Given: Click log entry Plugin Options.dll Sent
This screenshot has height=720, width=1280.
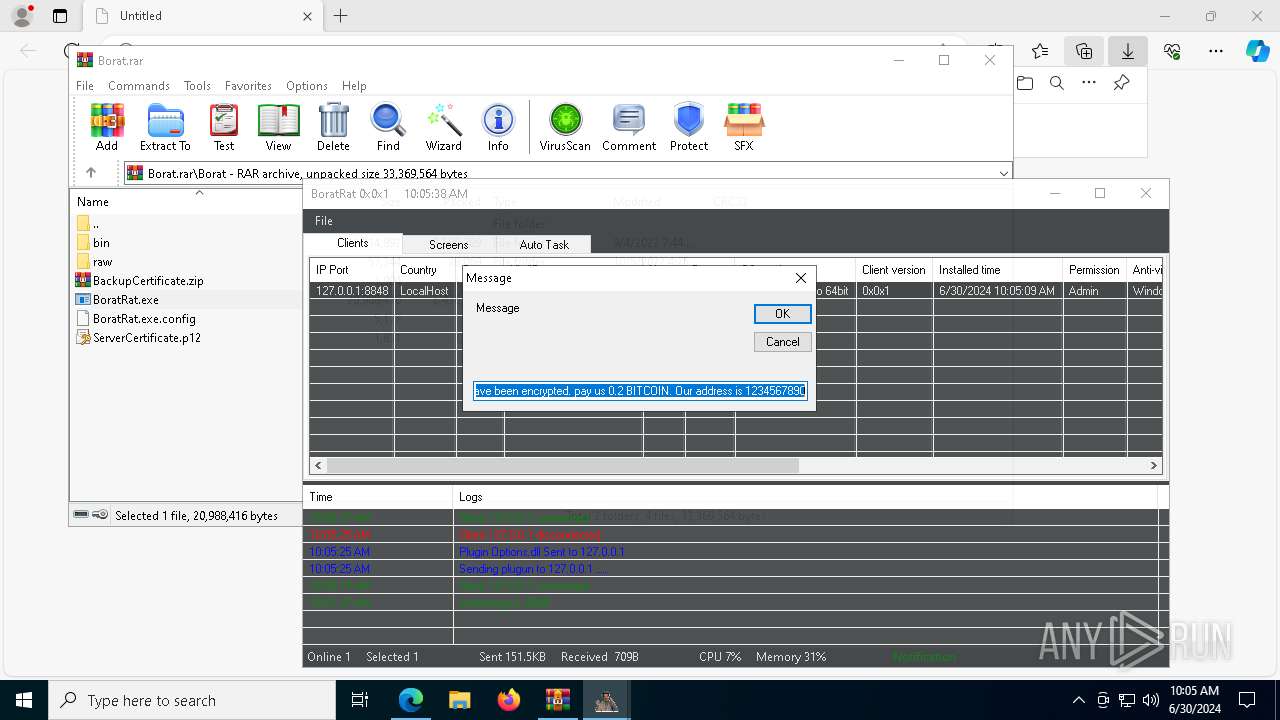Looking at the screenshot, I should pyautogui.click(x=542, y=551).
